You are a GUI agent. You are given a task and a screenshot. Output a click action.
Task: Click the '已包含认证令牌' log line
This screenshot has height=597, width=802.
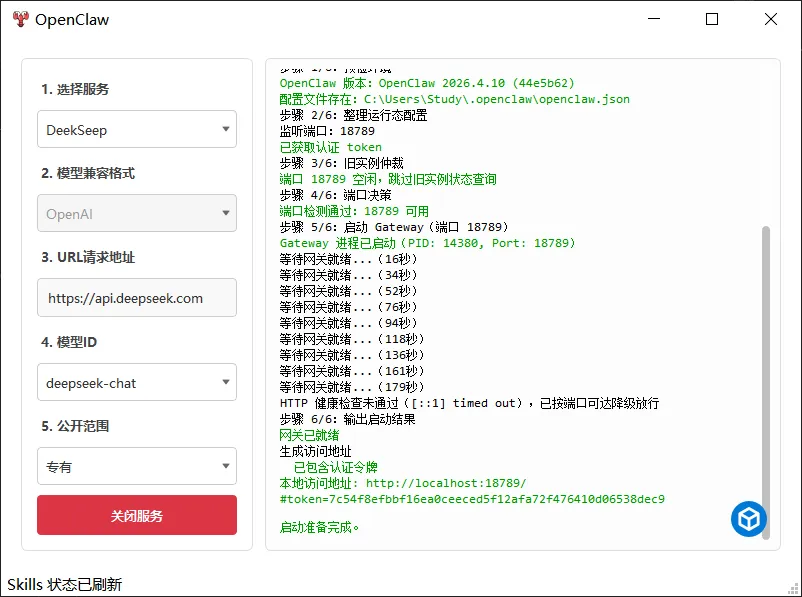coord(336,467)
